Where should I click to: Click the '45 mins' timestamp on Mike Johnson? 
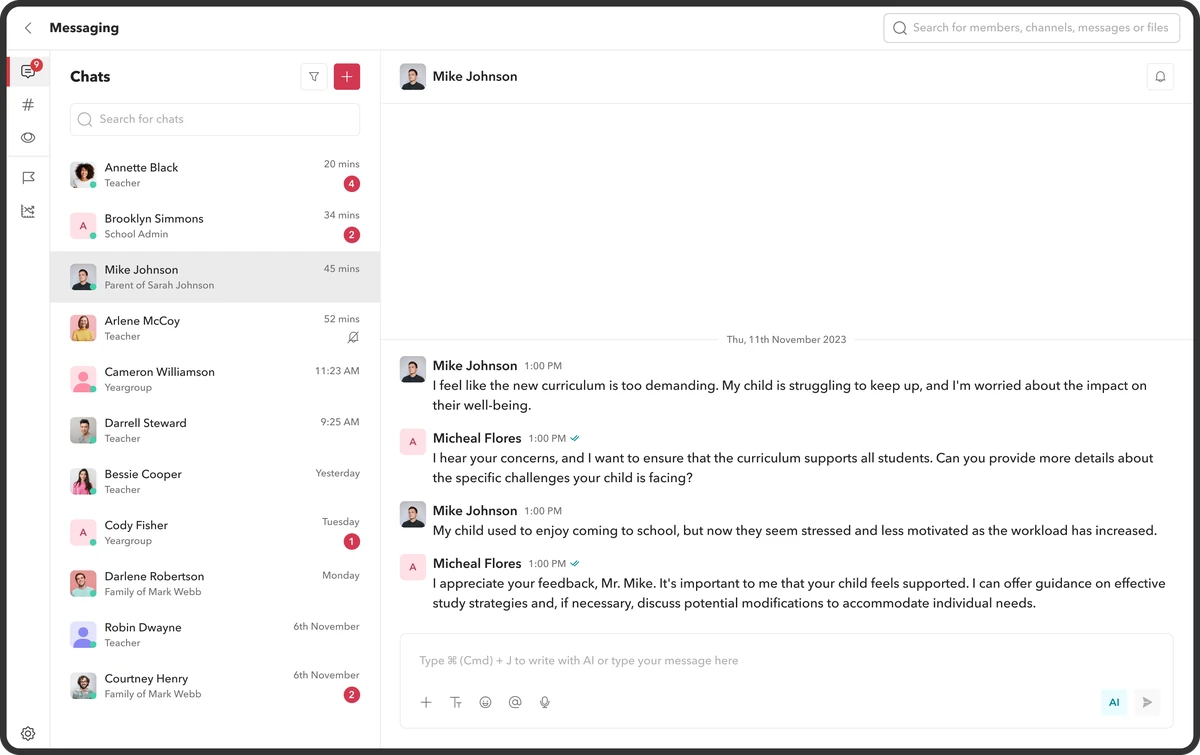[x=342, y=269]
